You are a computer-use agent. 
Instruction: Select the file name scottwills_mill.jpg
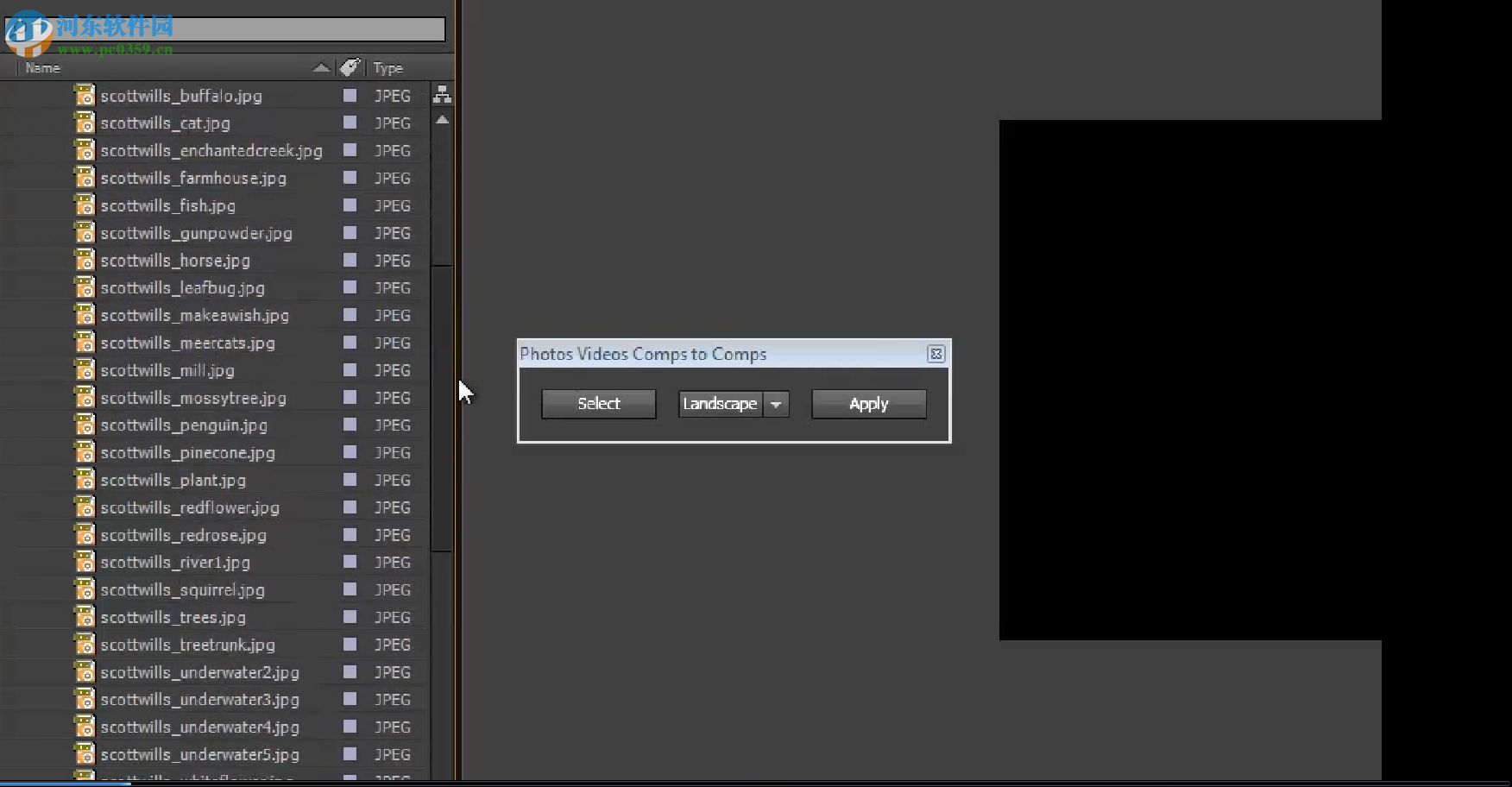click(x=167, y=371)
